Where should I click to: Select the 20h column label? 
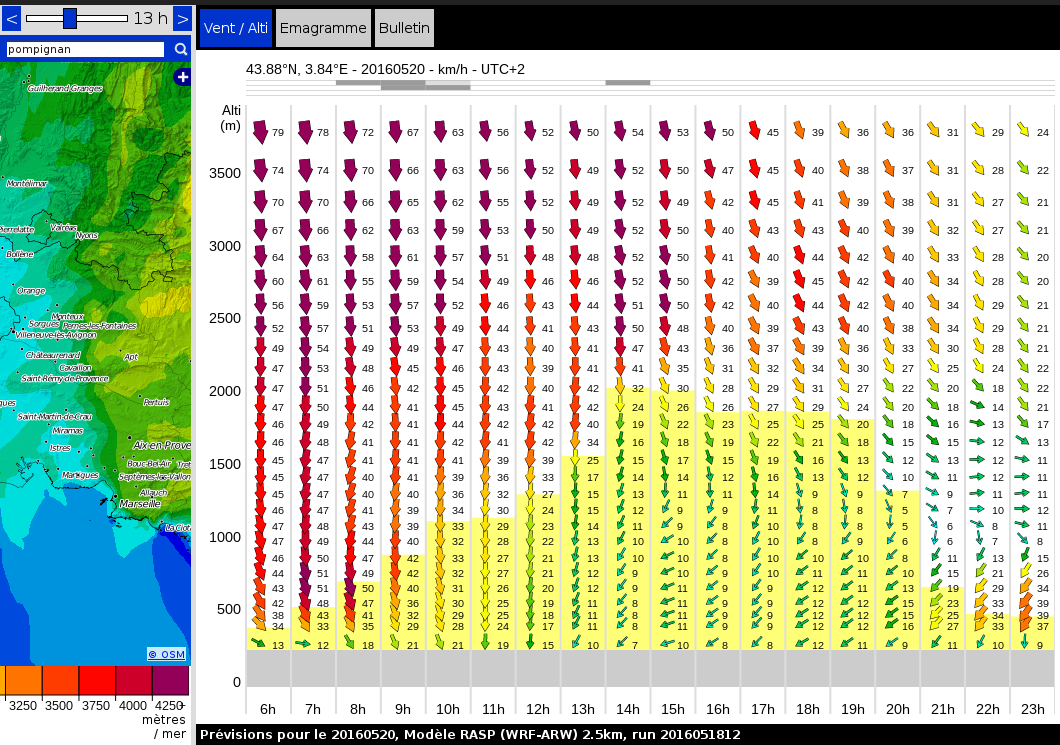(898, 709)
